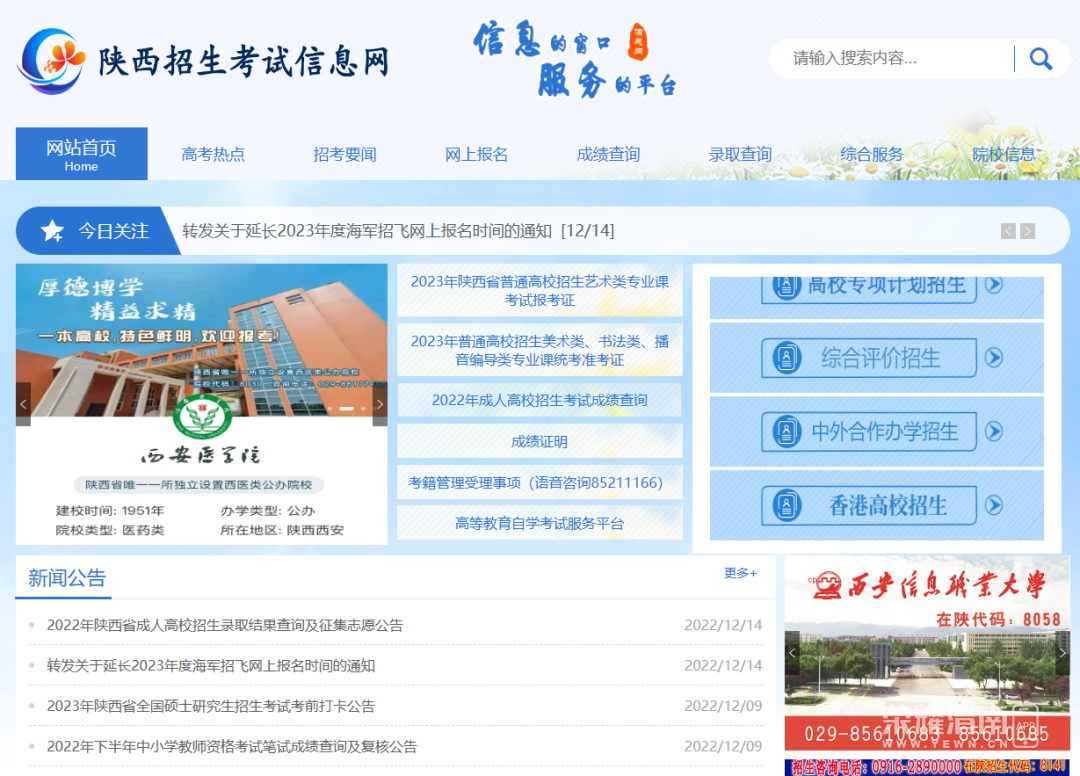Click the carousel left arrow on 西安医学院 banner

pos(23,403)
